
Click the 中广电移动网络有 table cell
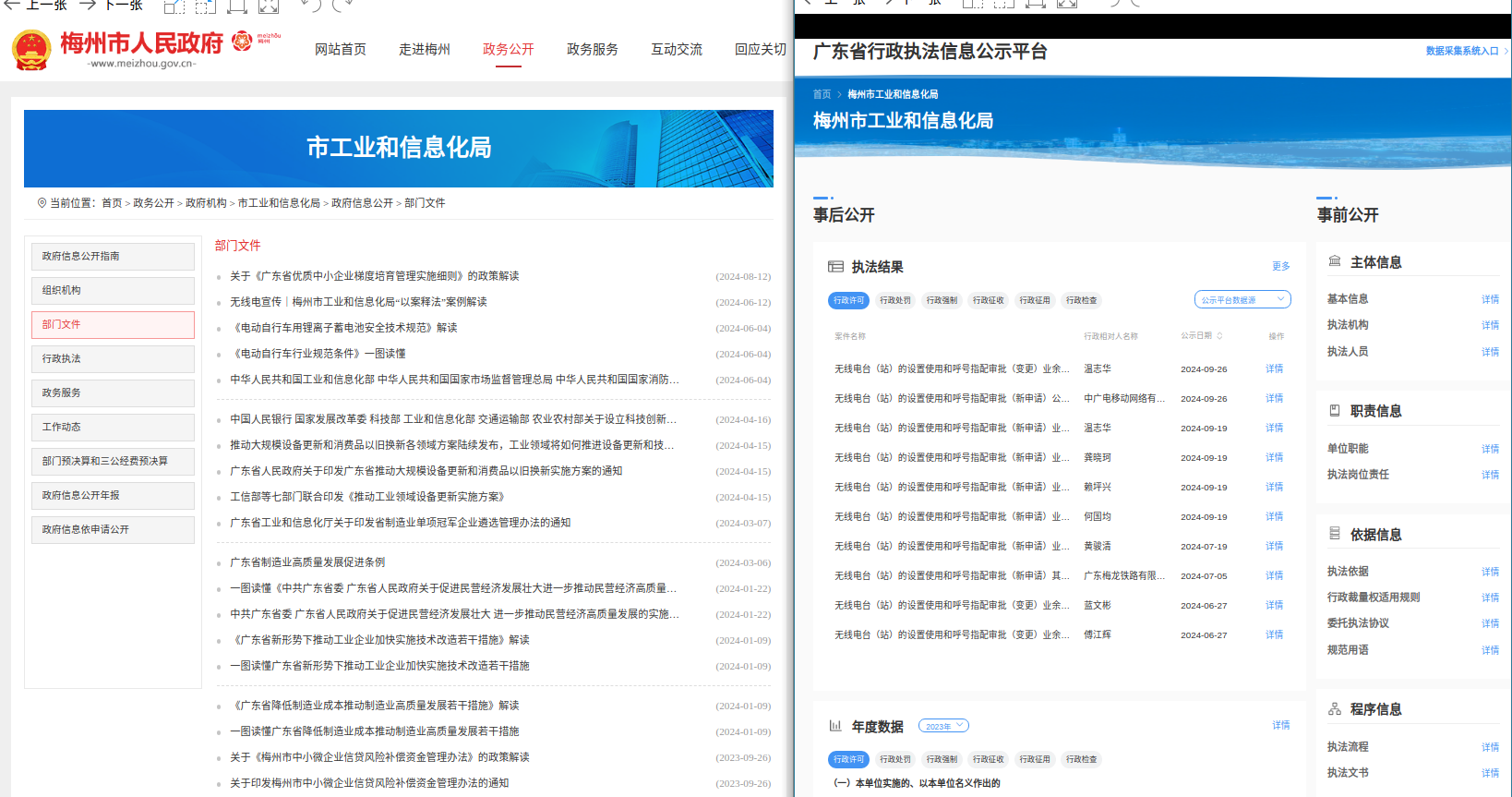coord(1124,398)
